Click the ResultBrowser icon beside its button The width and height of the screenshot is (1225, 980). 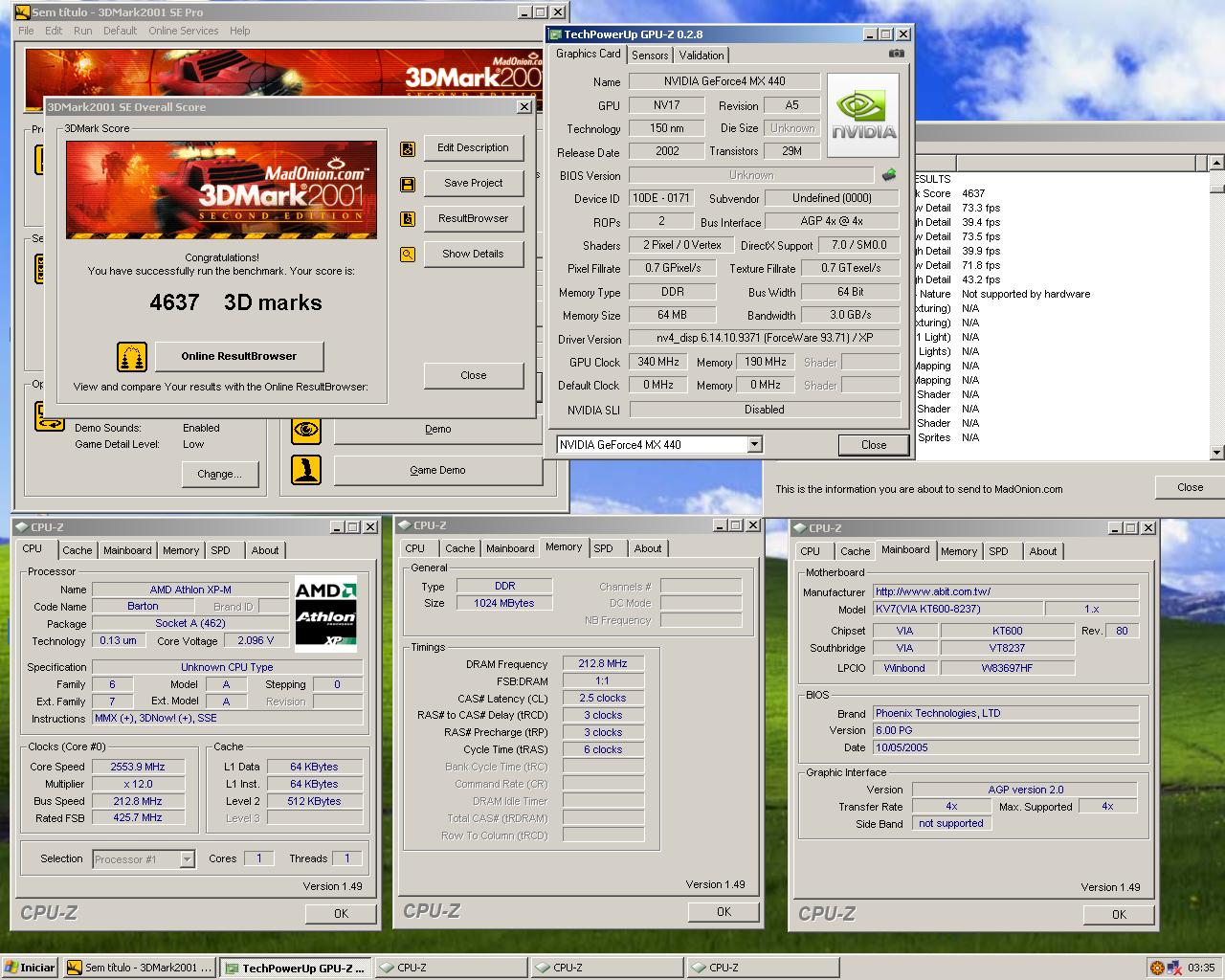pyautogui.click(x=408, y=219)
